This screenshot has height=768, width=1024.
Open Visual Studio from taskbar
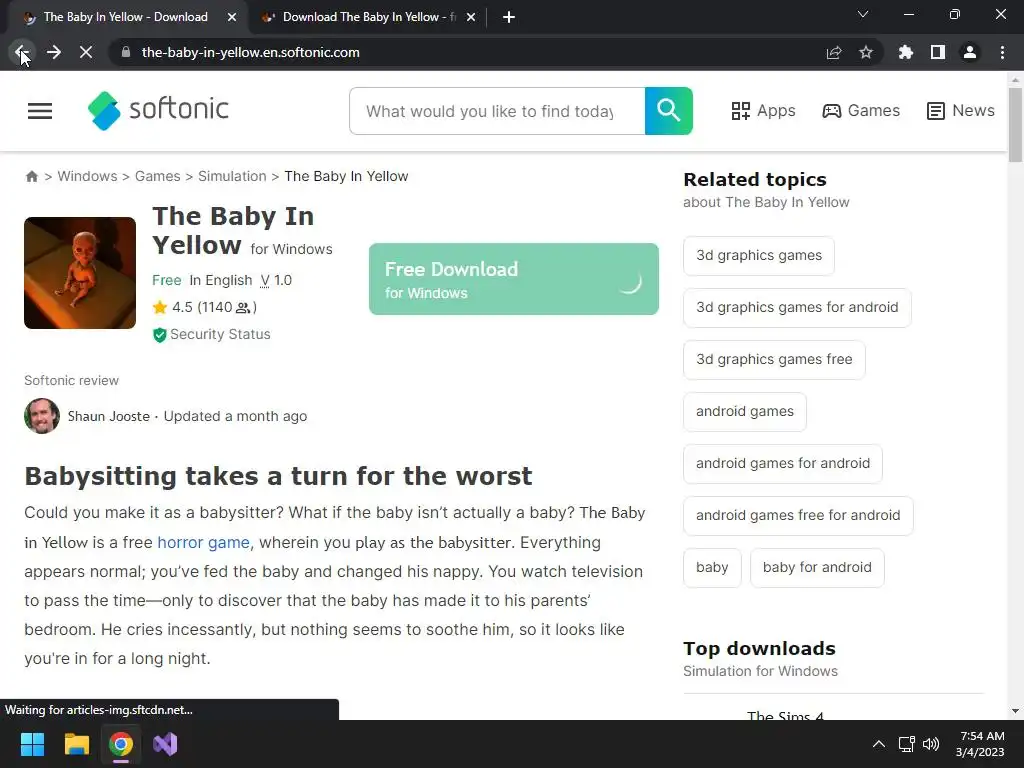165,744
